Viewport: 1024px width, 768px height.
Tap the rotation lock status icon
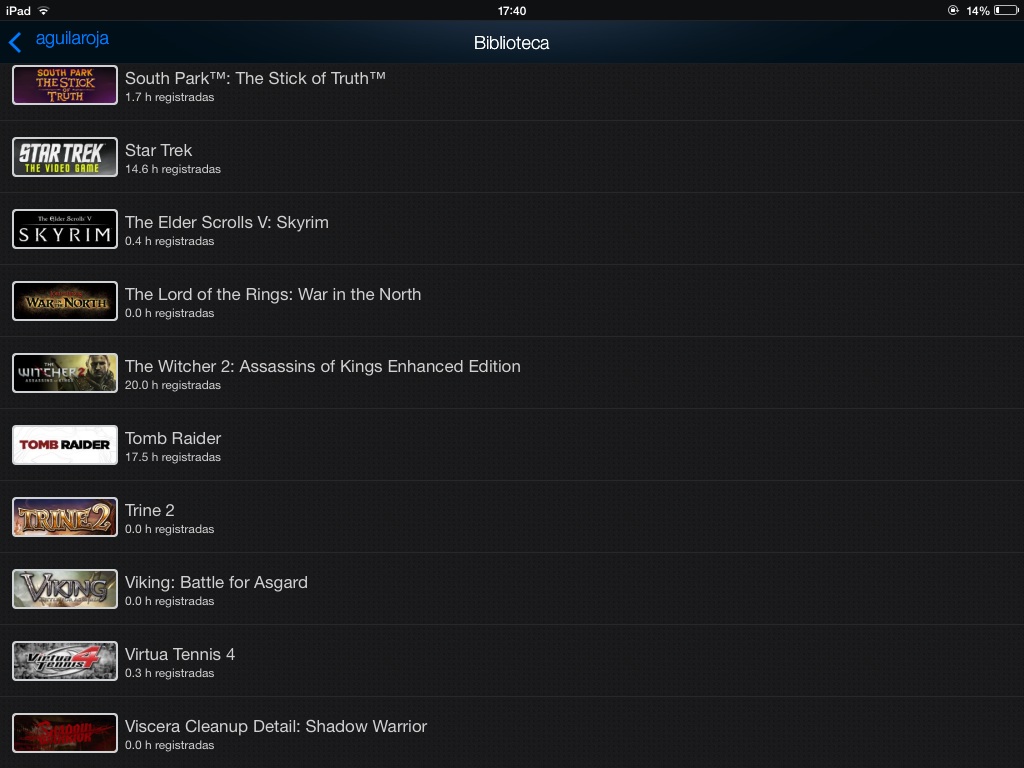pos(953,10)
